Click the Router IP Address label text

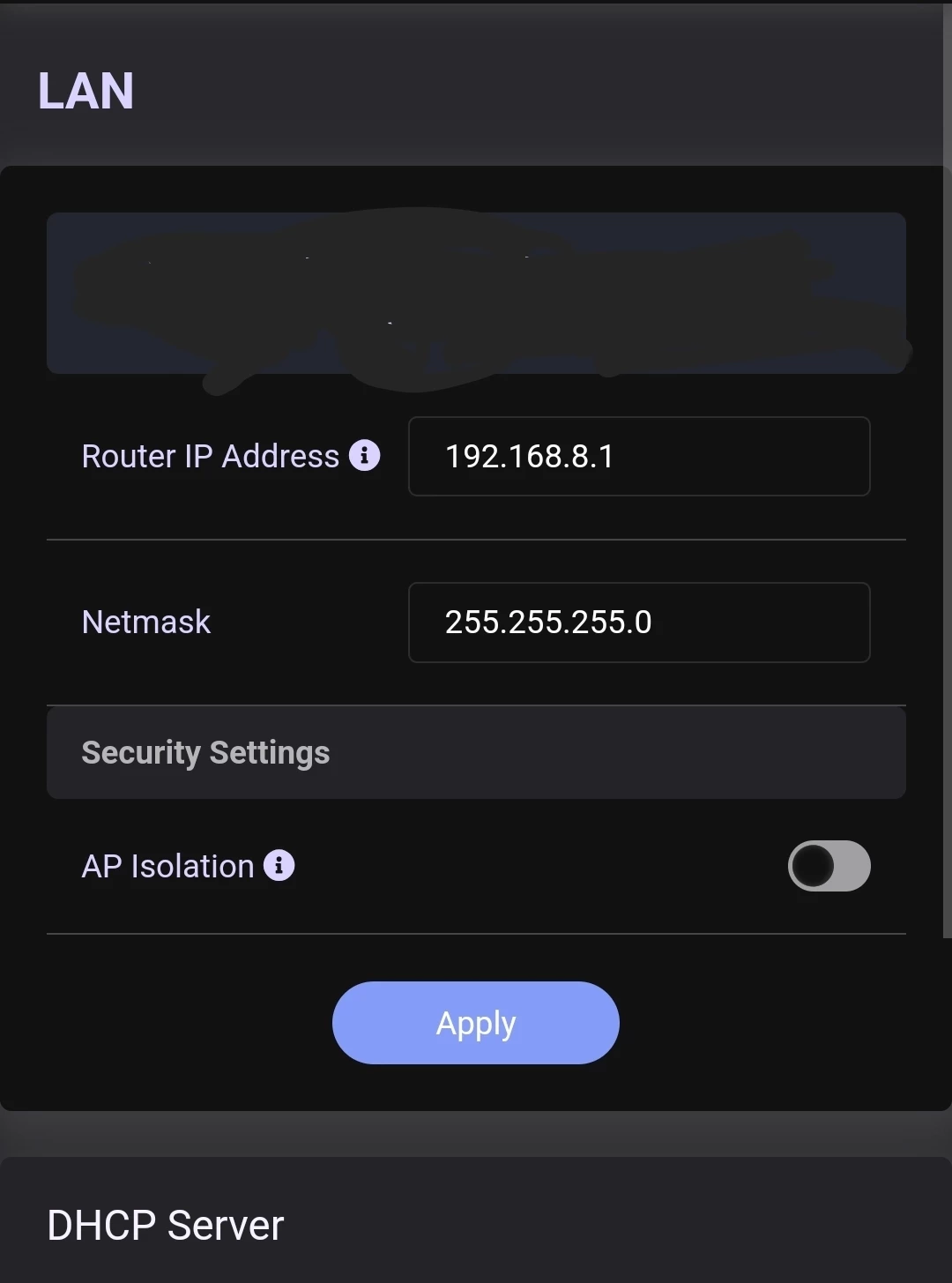(x=210, y=456)
